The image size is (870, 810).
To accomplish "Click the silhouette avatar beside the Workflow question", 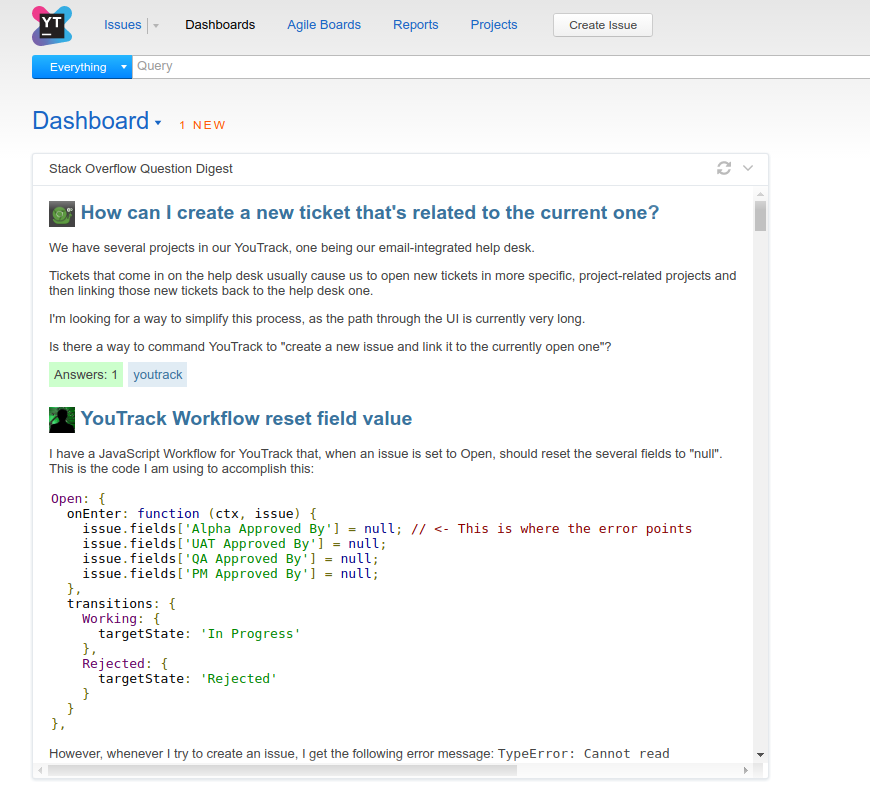I will pos(62,420).
